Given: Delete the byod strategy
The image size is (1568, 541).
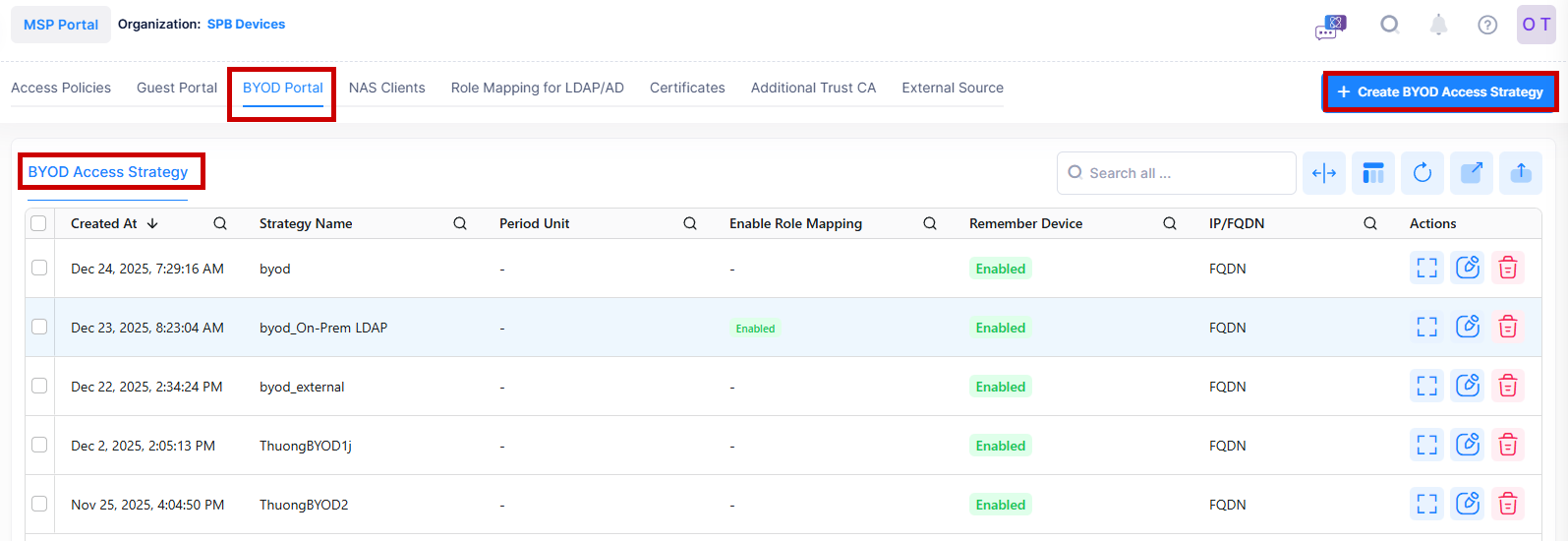Looking at the screenshot, I should 1508,268.
